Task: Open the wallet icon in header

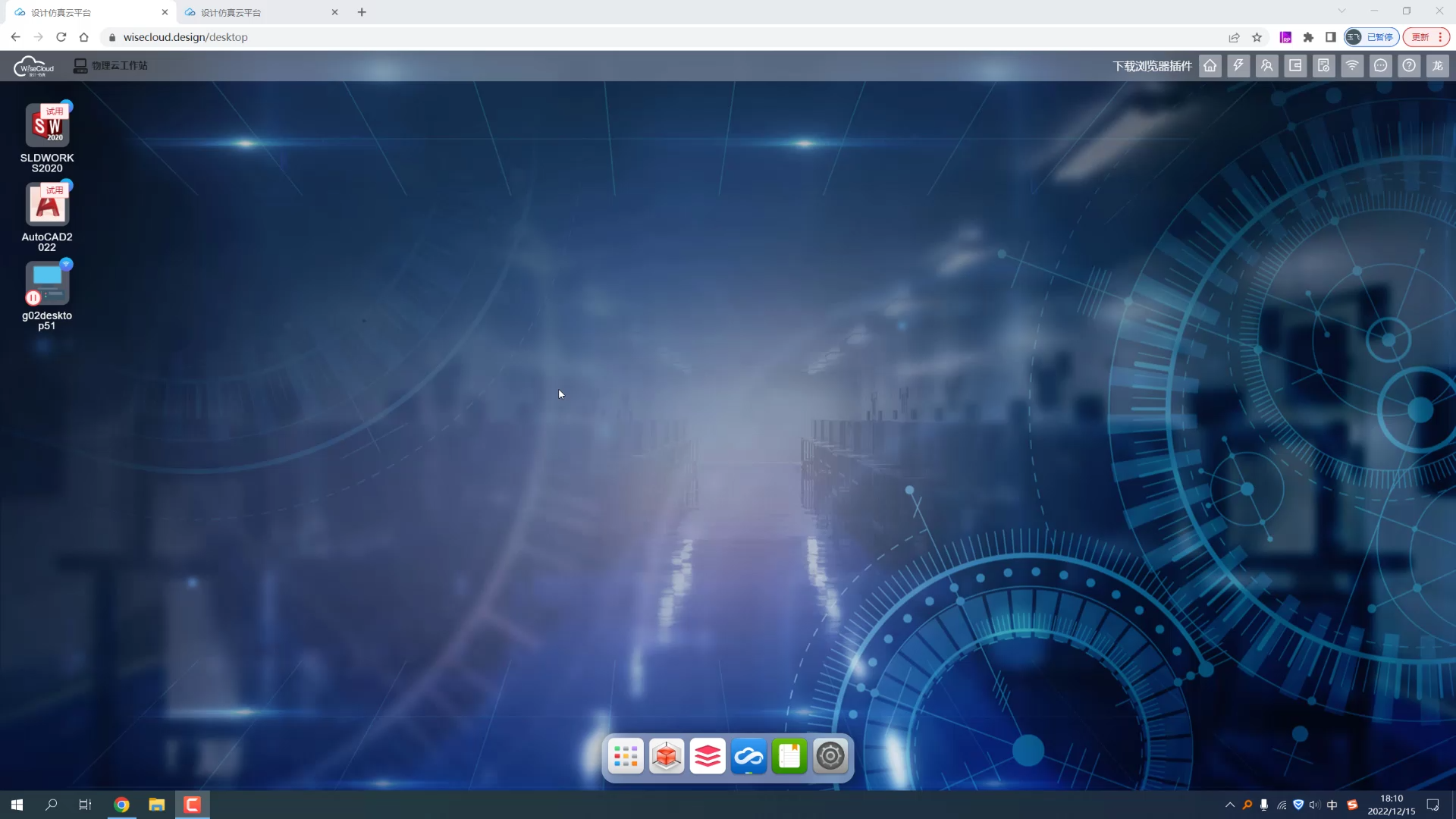Action: pos(1295,66)
